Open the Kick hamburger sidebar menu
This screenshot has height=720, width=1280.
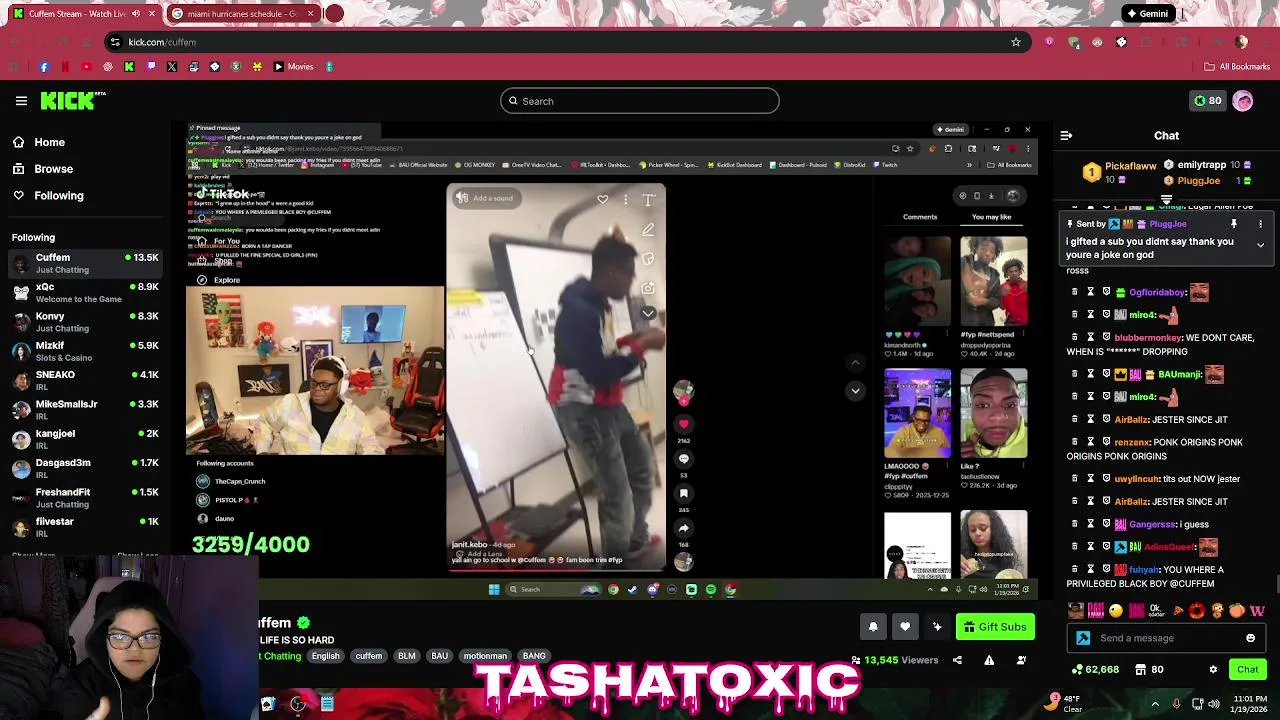tap(21, 101)
